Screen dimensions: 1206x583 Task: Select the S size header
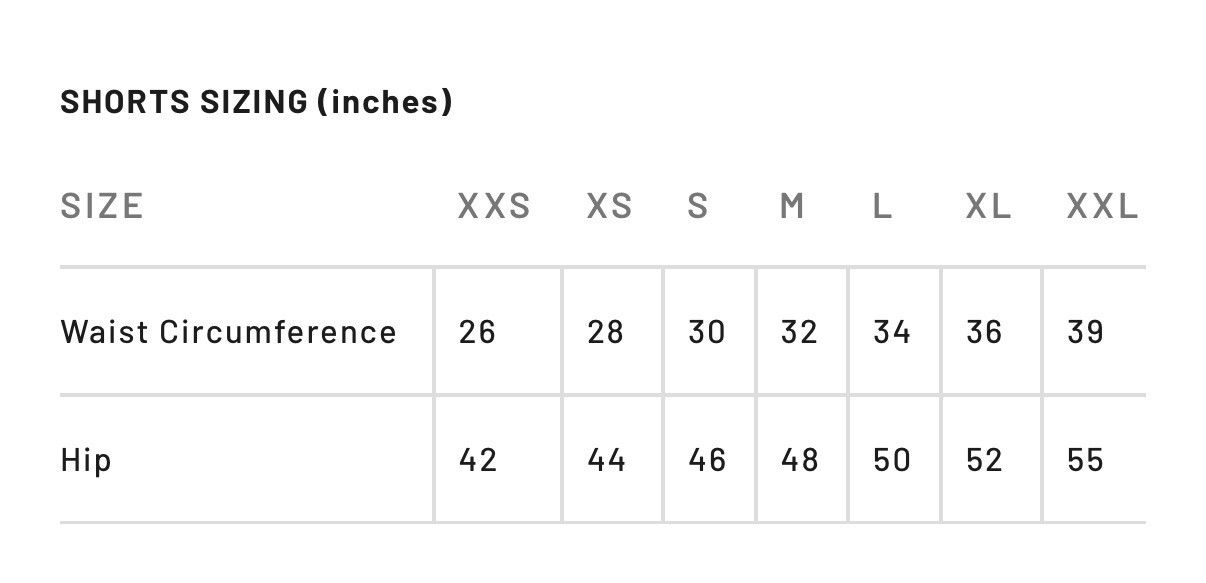coord(698,206)
